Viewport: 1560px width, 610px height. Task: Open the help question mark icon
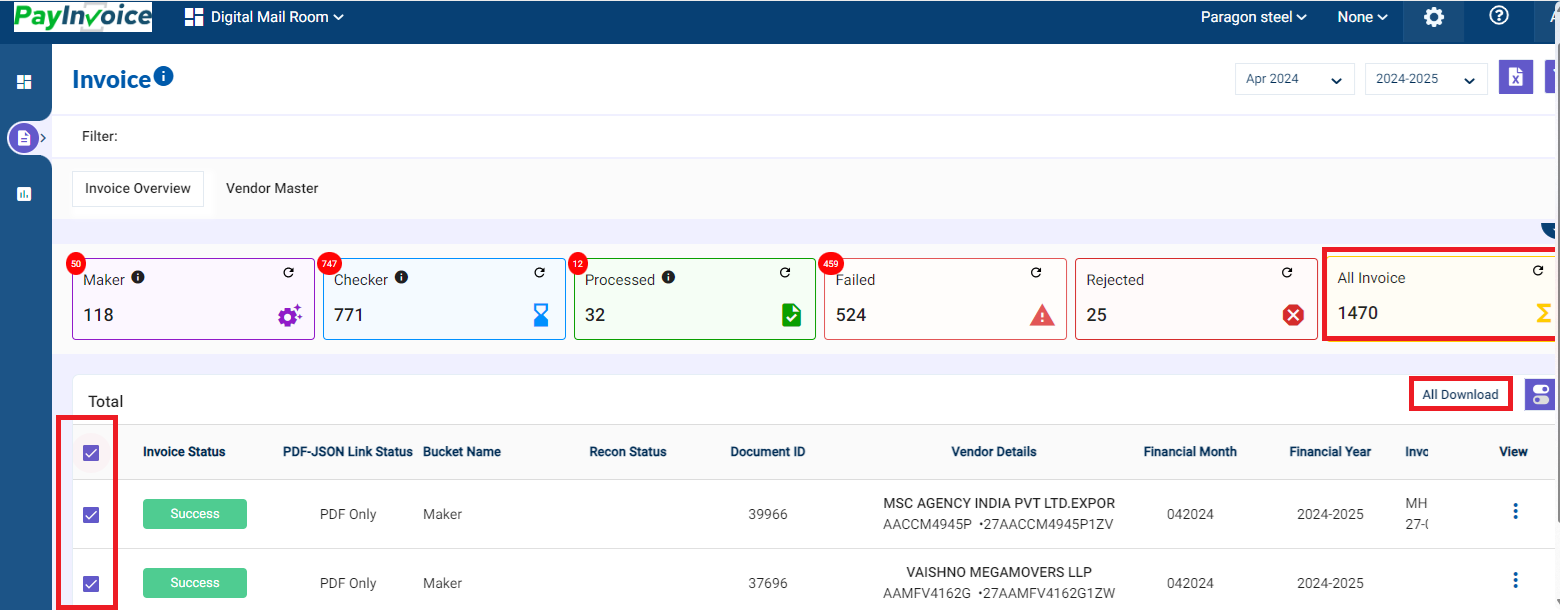[1499, 16]
